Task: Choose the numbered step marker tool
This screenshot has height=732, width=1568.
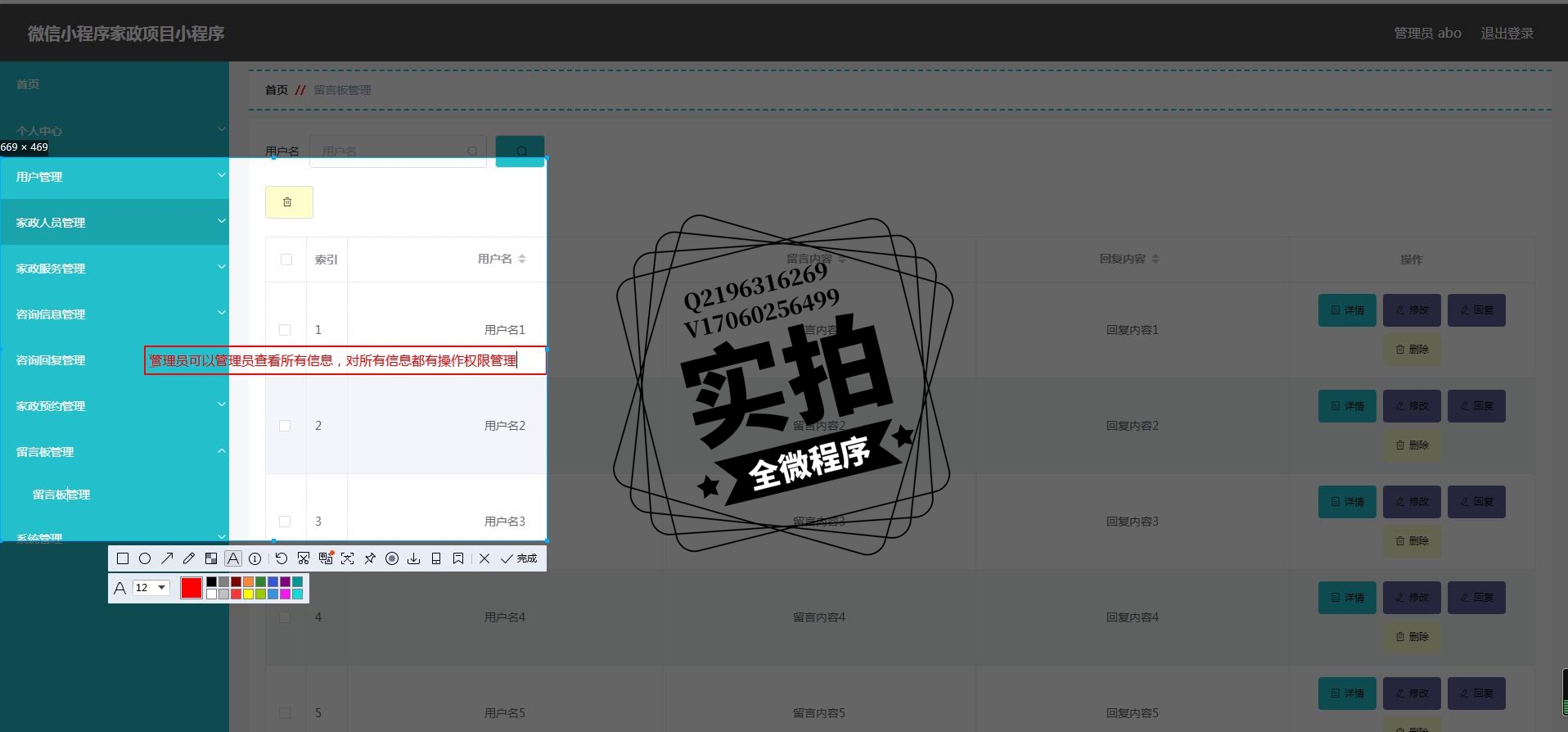Action: point(255,558)
